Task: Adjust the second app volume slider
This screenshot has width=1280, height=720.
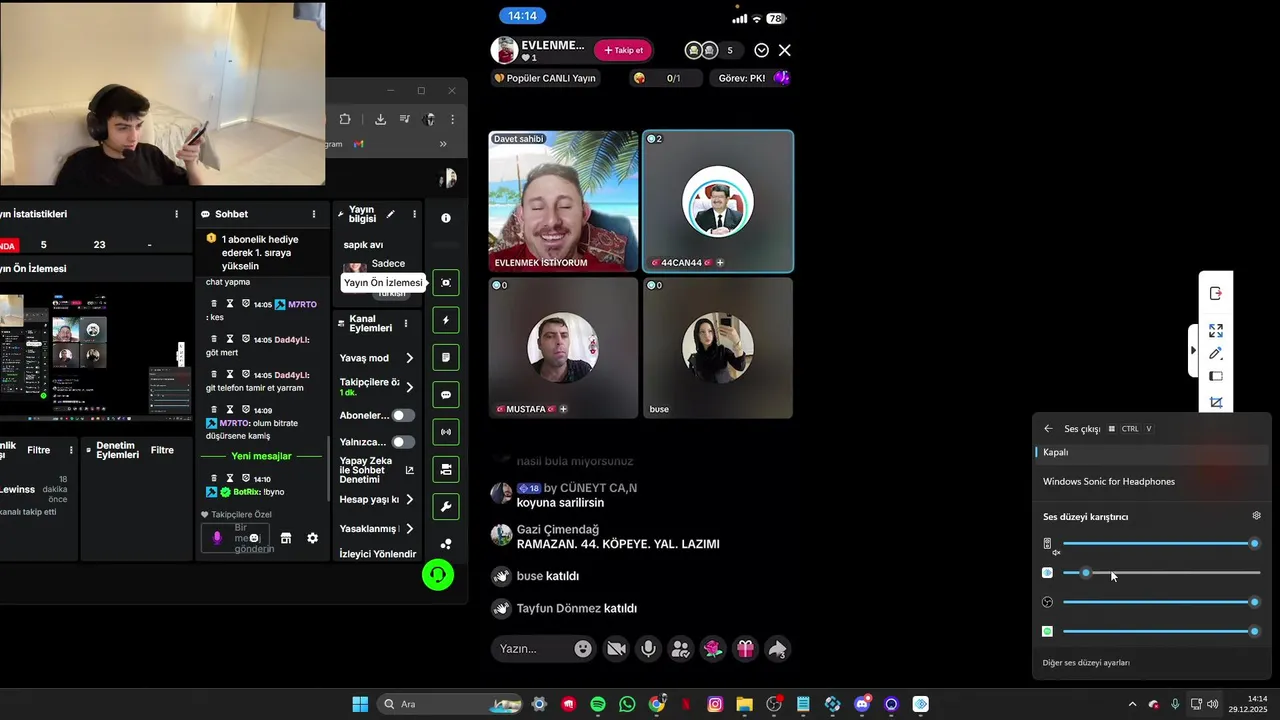Action: click(x=1160, y=573)
